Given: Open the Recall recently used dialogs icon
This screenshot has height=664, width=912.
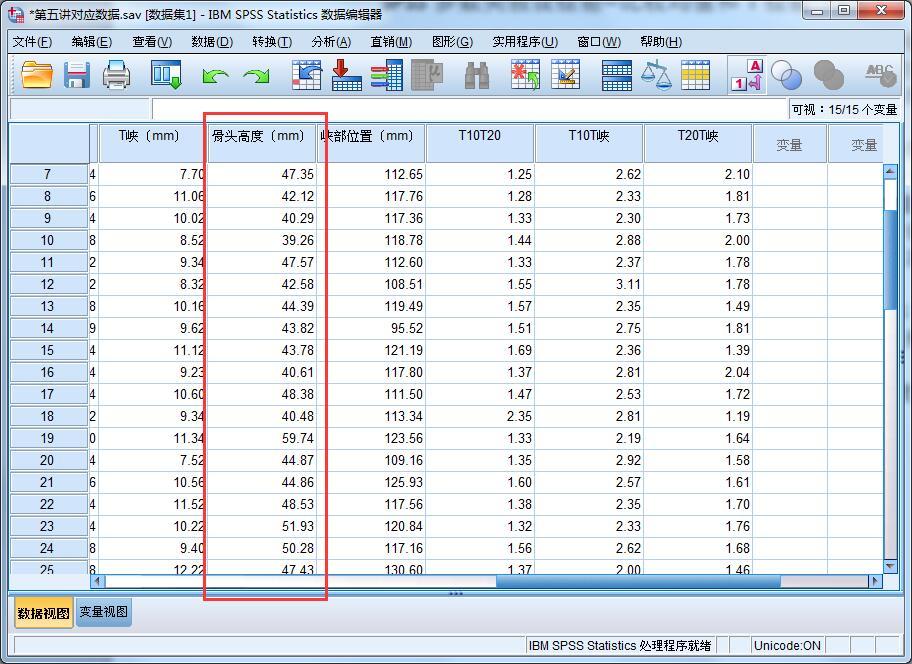Looking at the screenshot, I should [x=167, y=75].
